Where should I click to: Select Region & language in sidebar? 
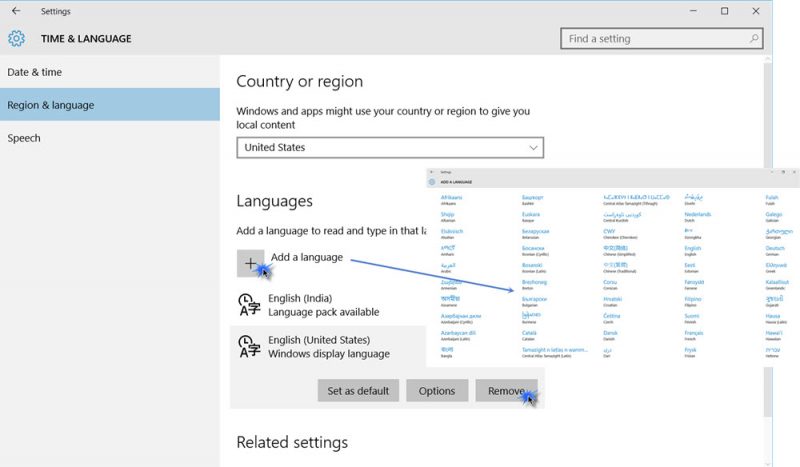point(110,105)
